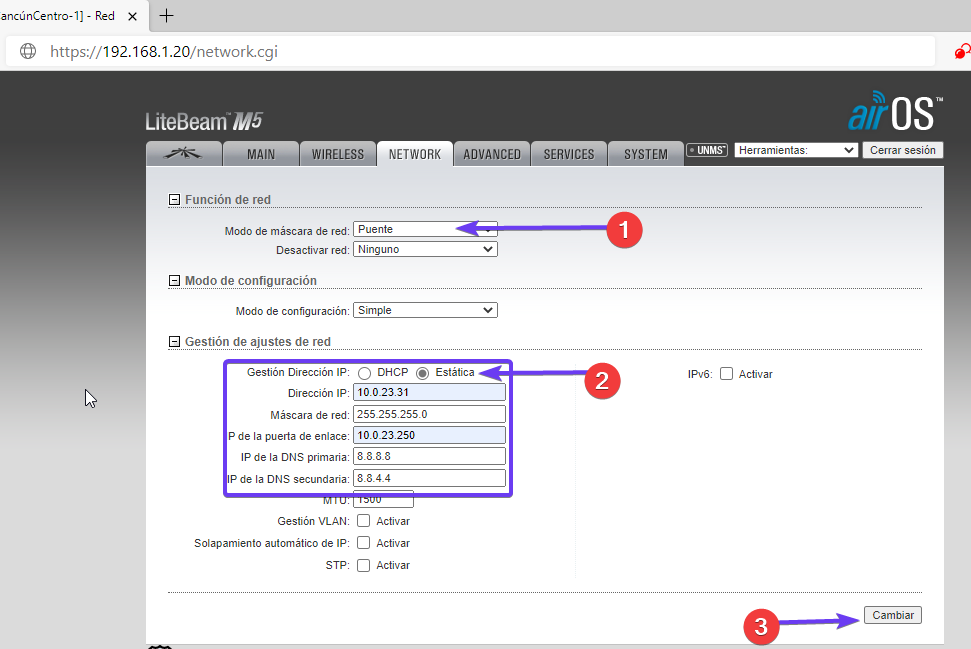Screen dimensions: 971x649
Task: Collapse the Modo de configuración section
Action: tap(175, 281)
